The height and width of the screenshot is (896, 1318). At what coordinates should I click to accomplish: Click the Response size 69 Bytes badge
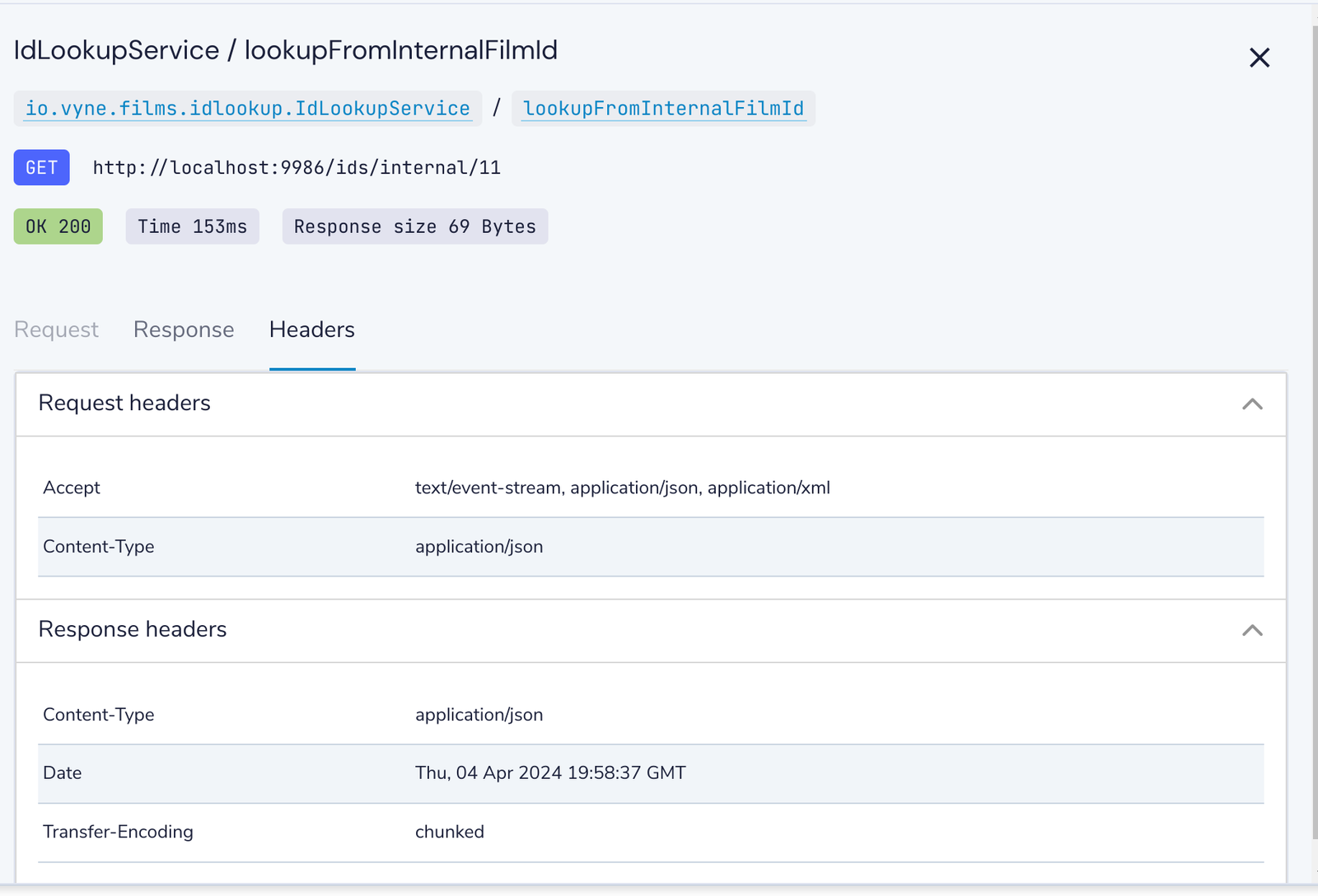pos(415,226)
